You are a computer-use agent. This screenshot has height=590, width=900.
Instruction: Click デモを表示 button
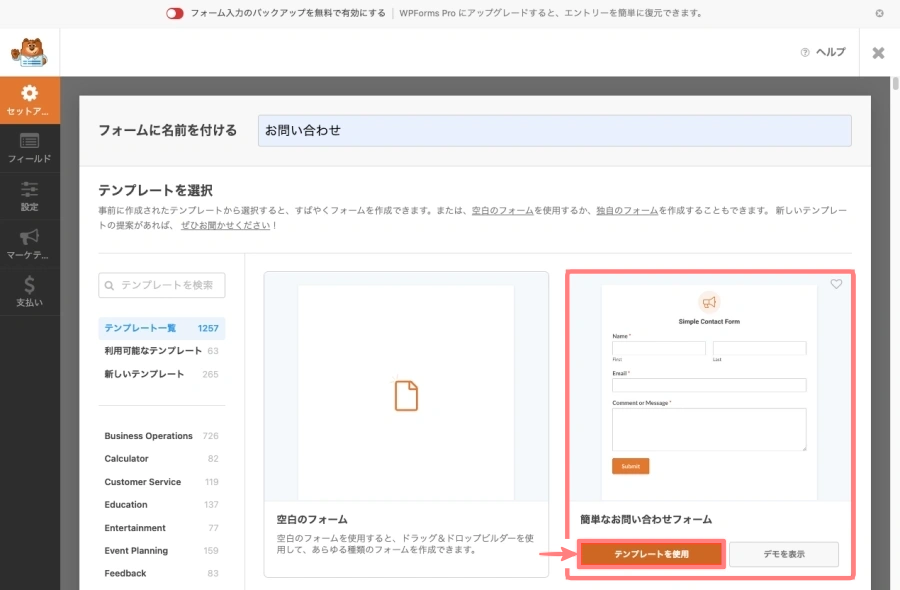tap(784, 554)
